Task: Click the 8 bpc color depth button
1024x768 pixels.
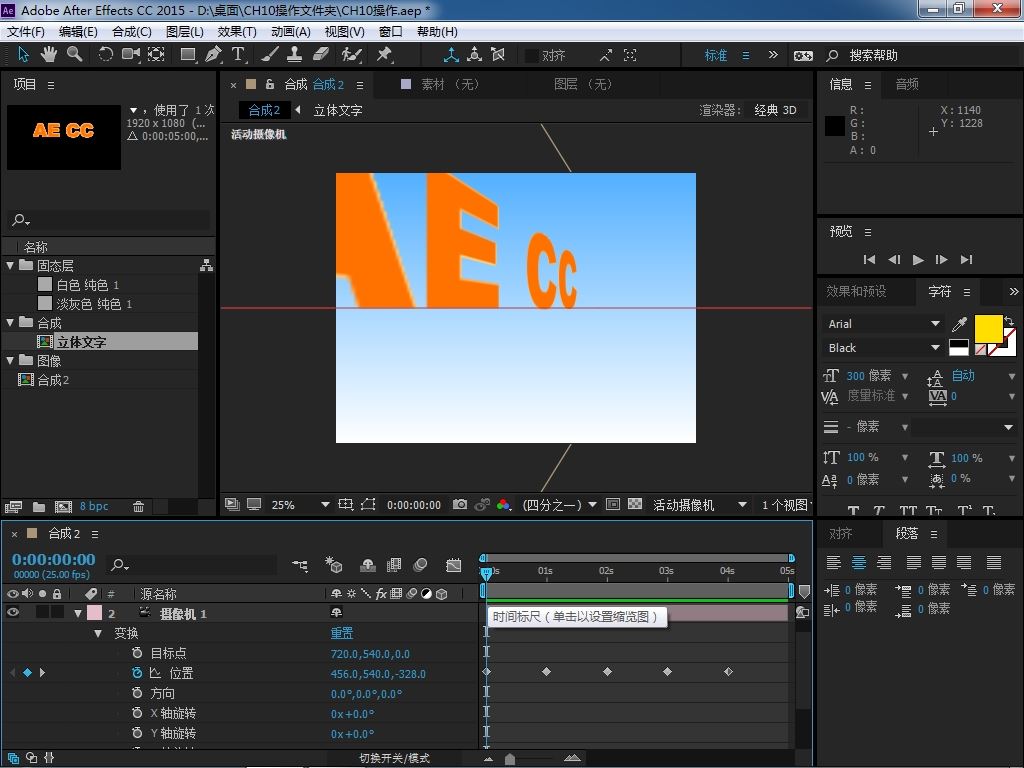Action: [x=94, y=506]
